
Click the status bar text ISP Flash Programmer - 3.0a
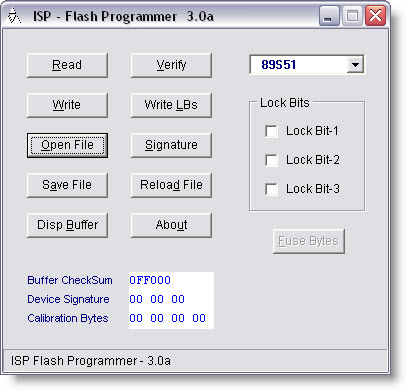click(91, 361)
